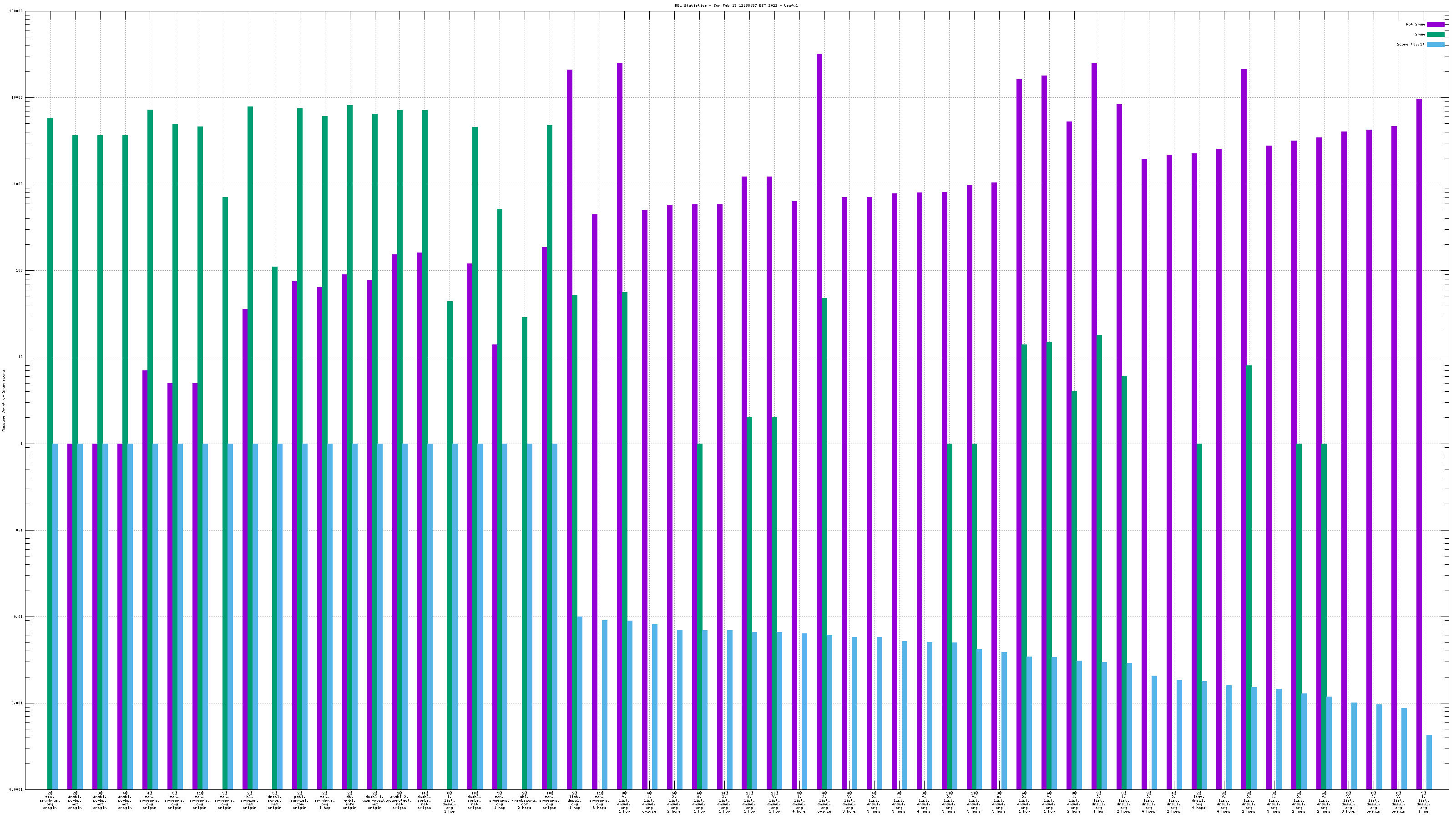Click the RBL Statistics chart title
Image resolution: width=1456 pixels, height=819 pixels.
pyautogui.click(x=736, y=5)
